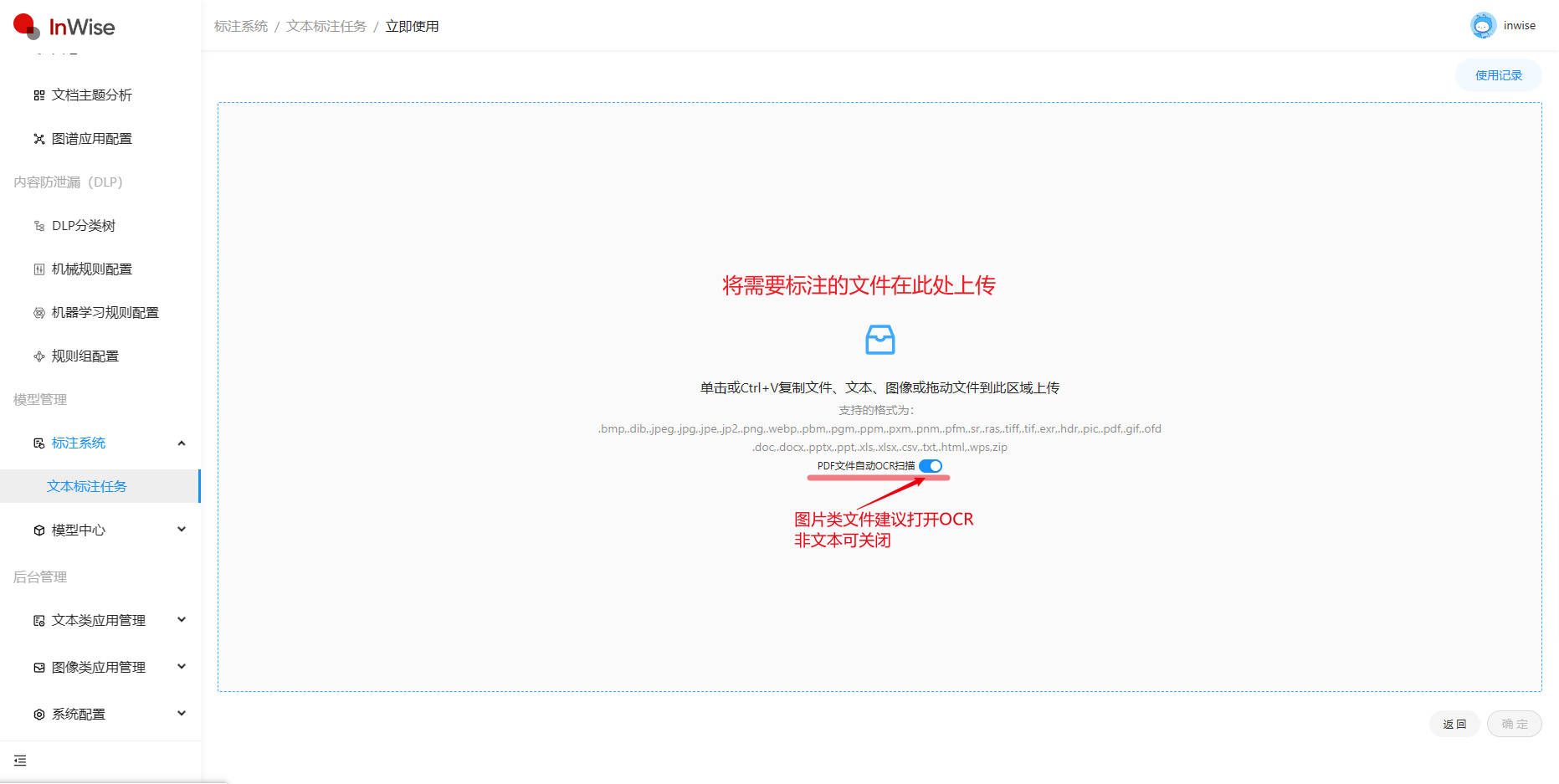This screenshot has height=784, width=1559.
Task: Click the upload prompt text 单击或Ctrl+V复制文件
Action: point(880,387)
